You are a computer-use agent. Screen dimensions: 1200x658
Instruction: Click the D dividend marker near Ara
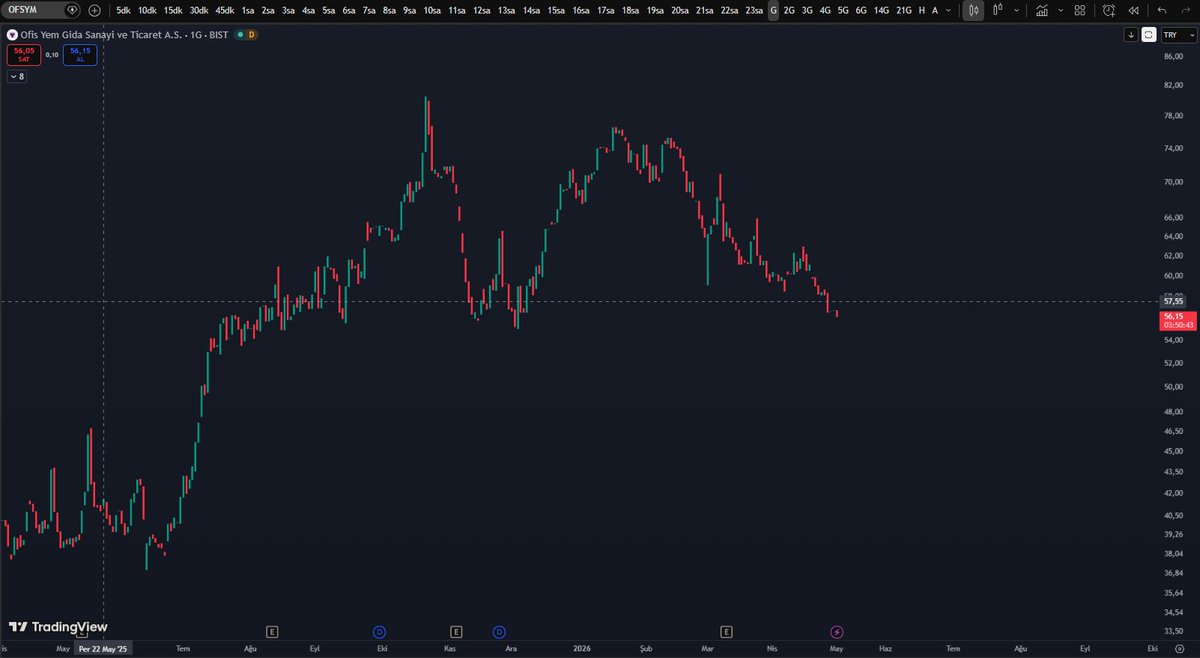[x=499, y=631]
